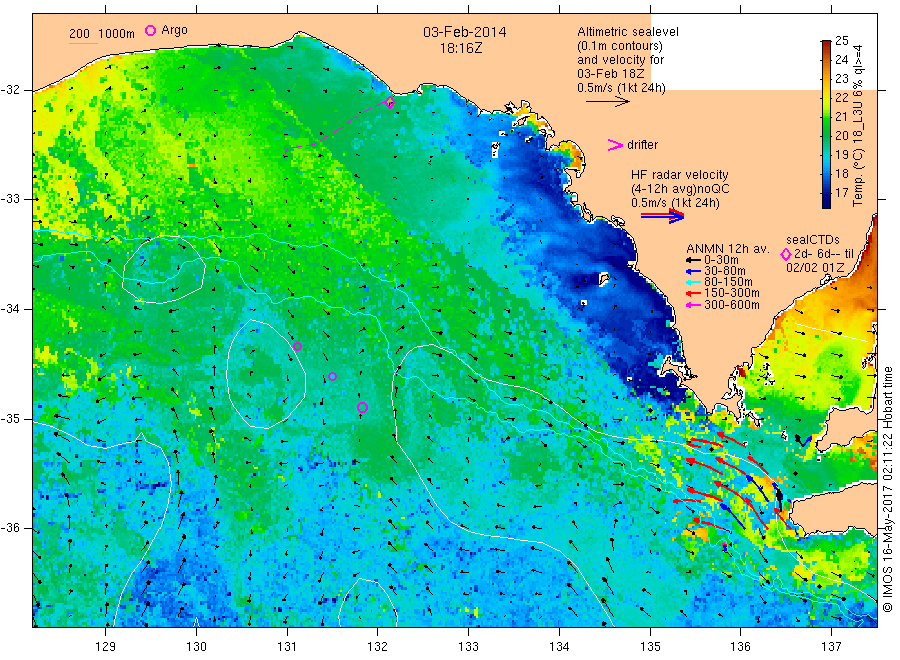Click the "sealCTDs" legend heading
Screen dimensions: 900x660
coord(813,240)
